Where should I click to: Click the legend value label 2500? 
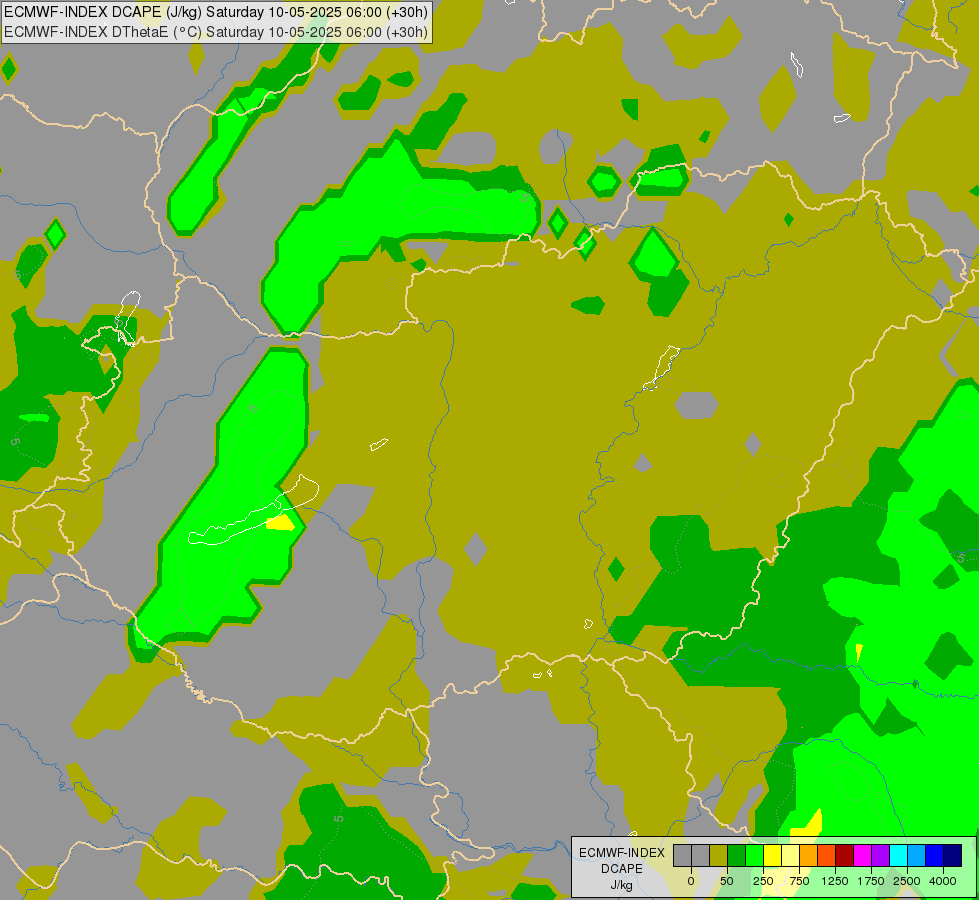point(907,881)
